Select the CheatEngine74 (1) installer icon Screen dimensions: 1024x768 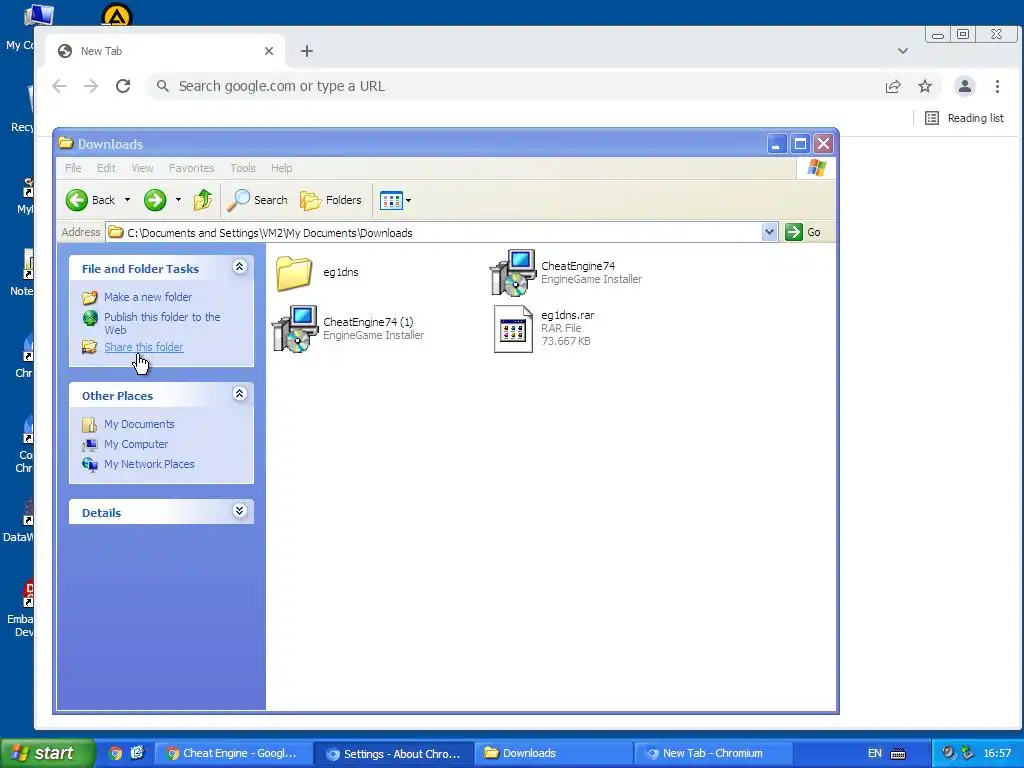click(295, 328)
